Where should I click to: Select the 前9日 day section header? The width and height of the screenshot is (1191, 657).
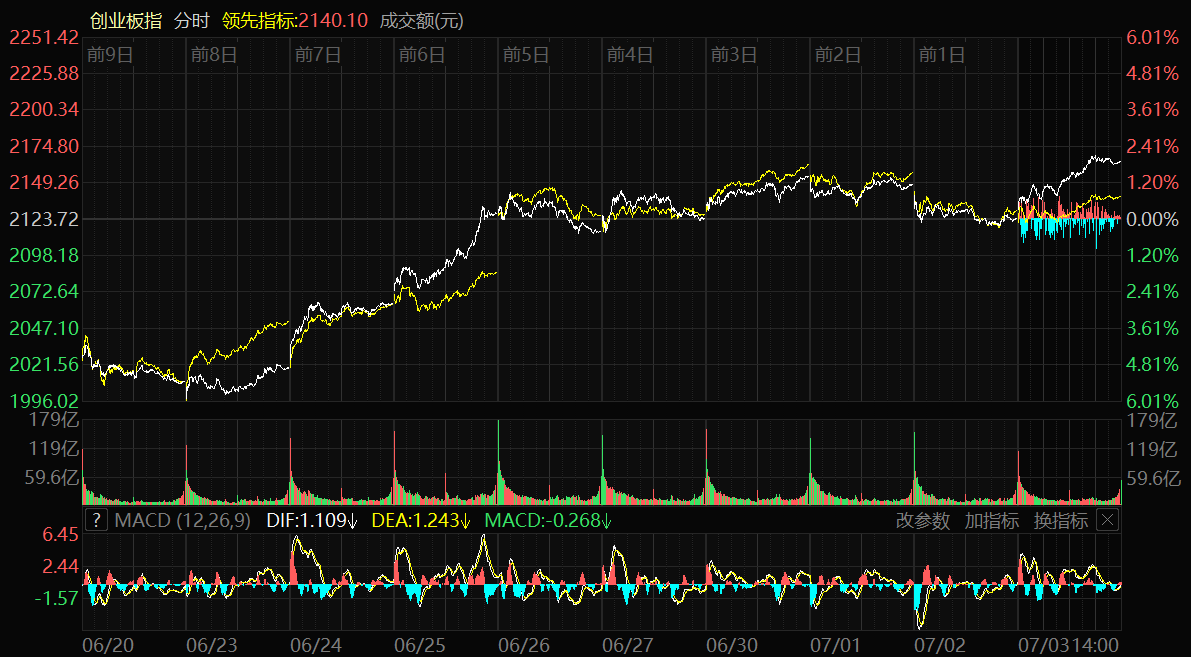(110, 55)
